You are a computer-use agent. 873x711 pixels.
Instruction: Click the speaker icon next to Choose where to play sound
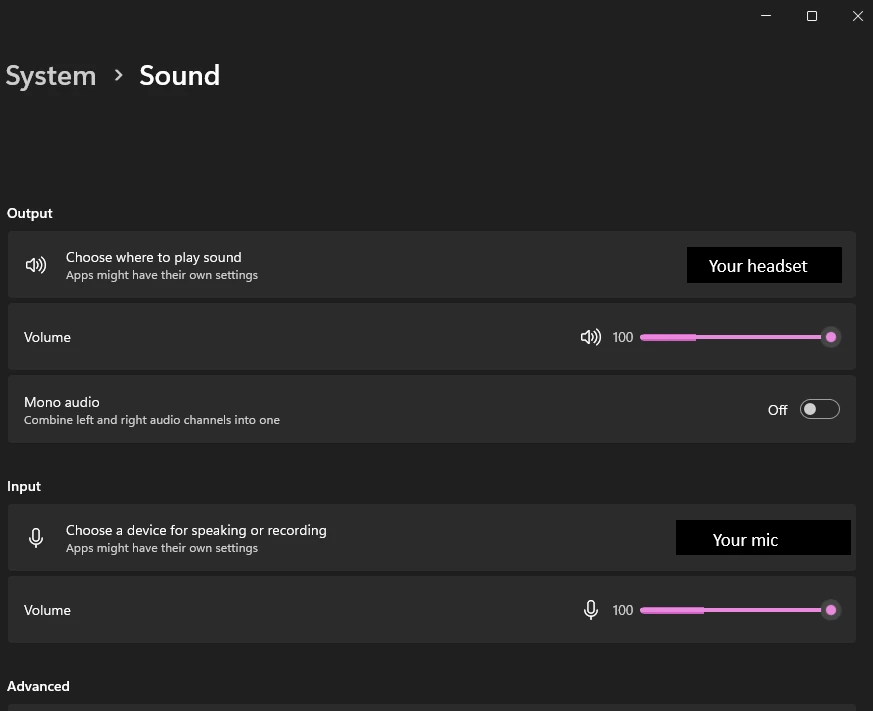coord(36,265)
